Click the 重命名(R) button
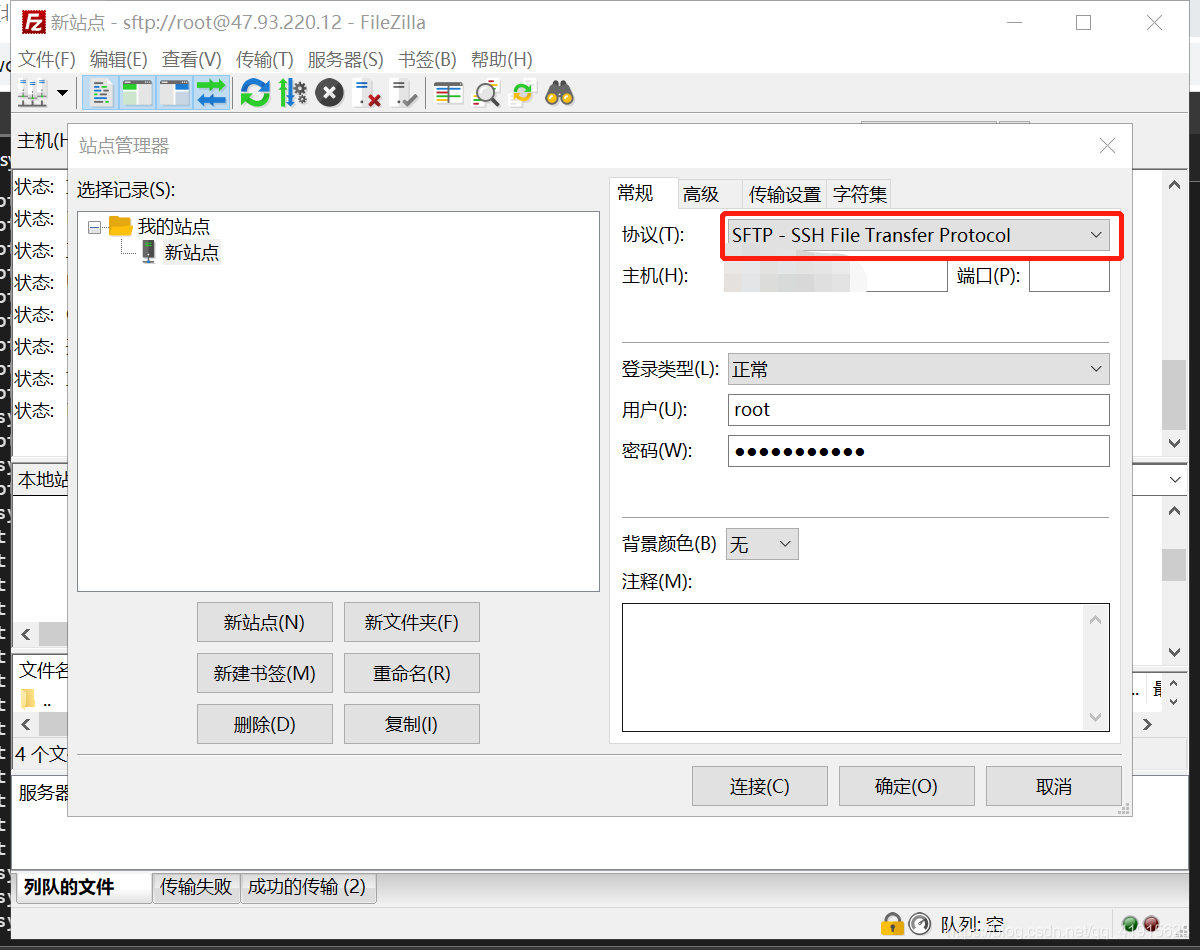 pos(412,673)
